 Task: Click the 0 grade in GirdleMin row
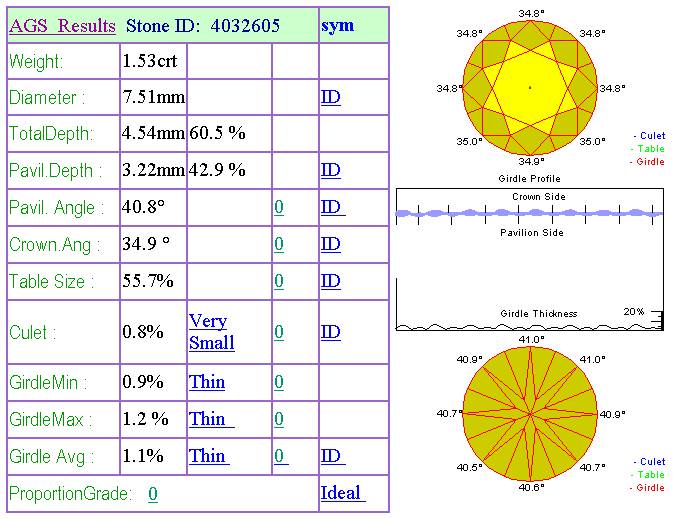pyautogui.click(x=279, y=382)
